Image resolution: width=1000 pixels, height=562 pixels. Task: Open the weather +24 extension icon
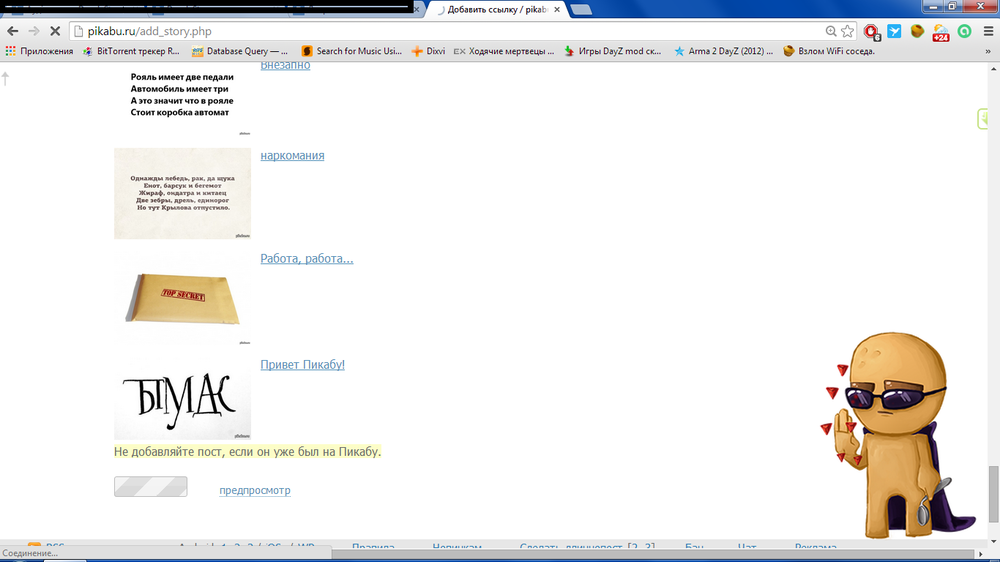tap(940, 32)
